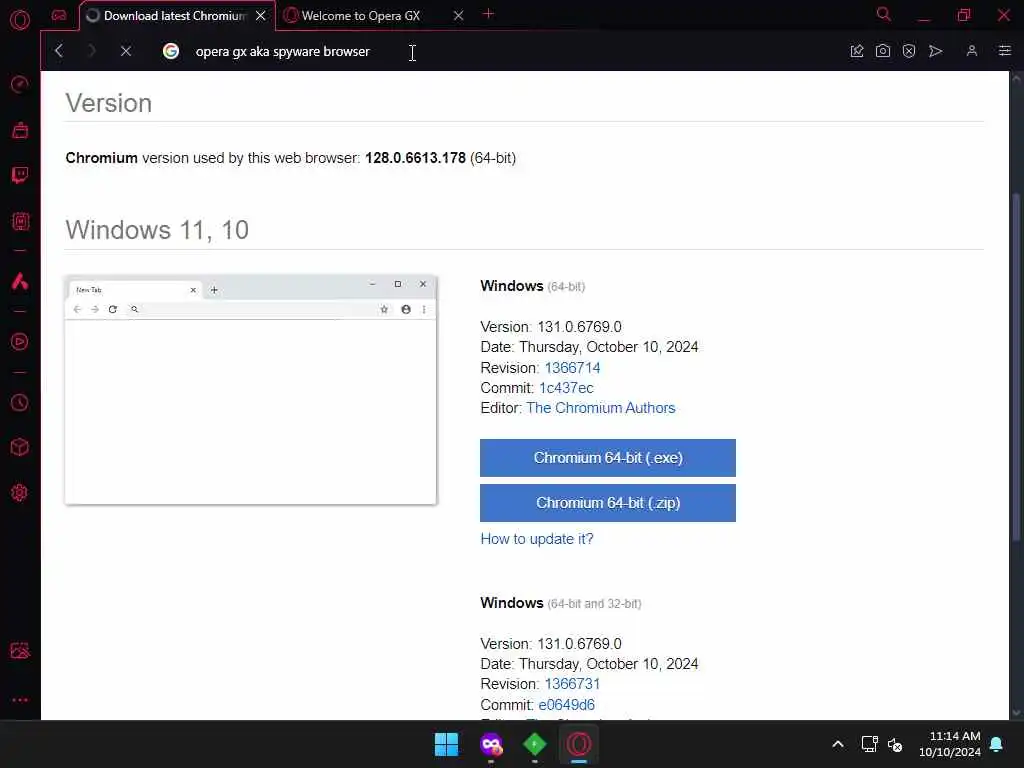Stop loading the page
Viewport: 1024px width, 768px height.
coord(126,50)
